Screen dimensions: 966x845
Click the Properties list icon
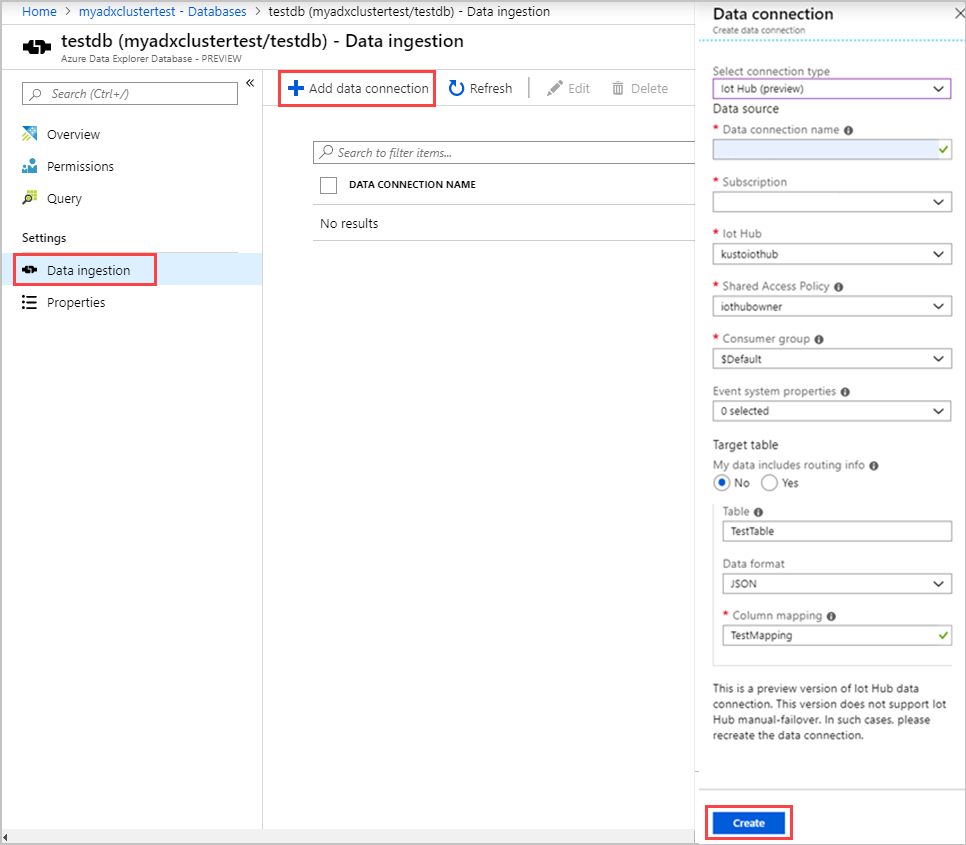(x=29, y=302)
